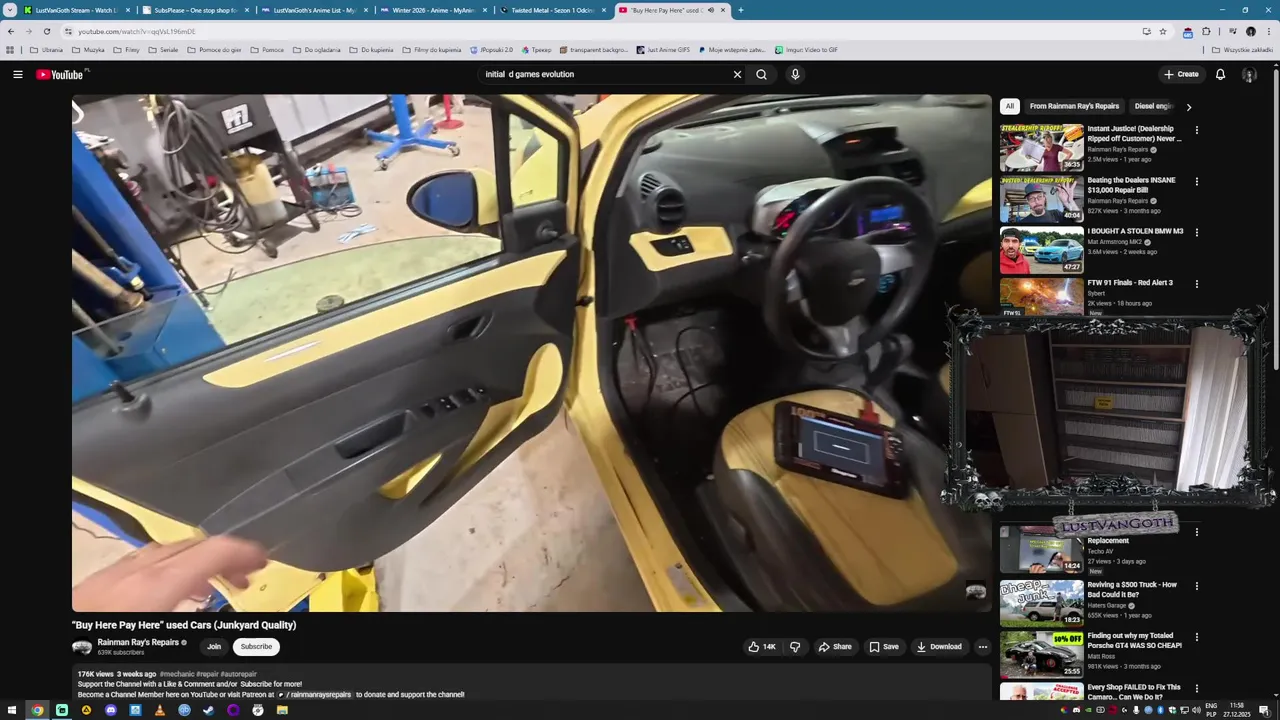This screenshot has height=720, width=1280.
Task: Open the account avatar menu
Action: 1249,74
